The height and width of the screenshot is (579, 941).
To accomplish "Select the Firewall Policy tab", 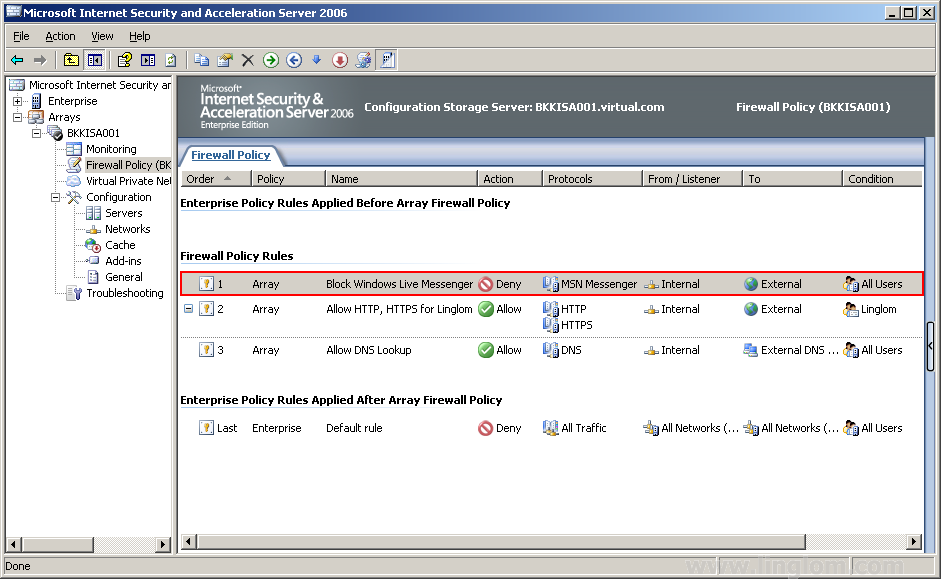I will [230, 155].
